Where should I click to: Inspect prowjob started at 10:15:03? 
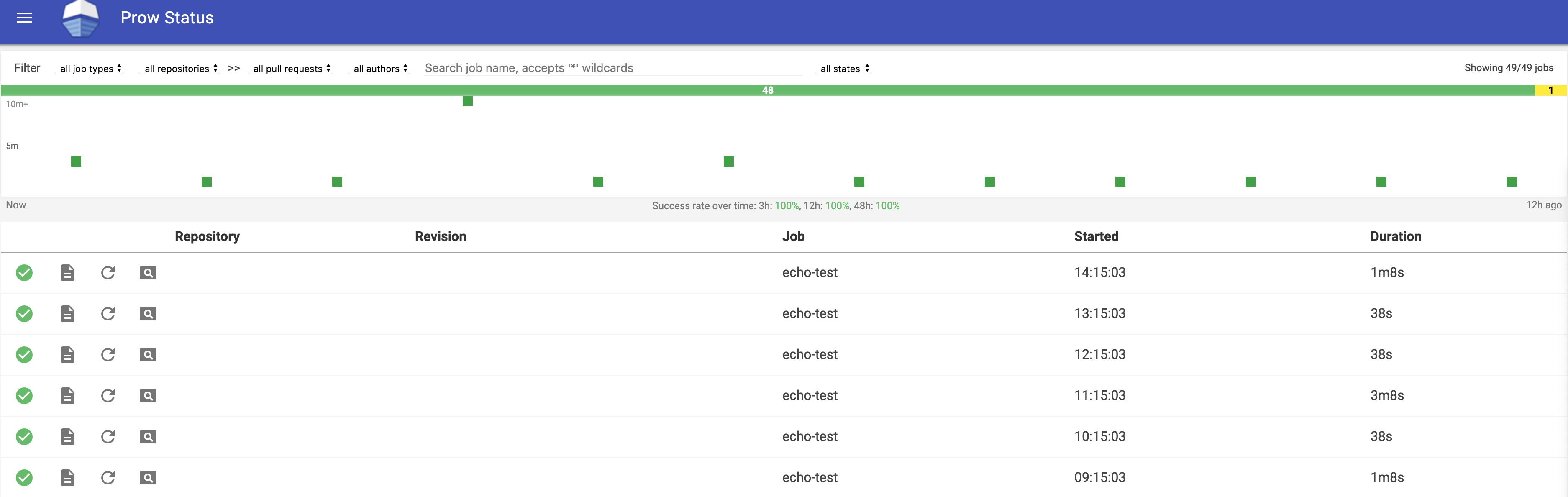[x=148, y=437]
